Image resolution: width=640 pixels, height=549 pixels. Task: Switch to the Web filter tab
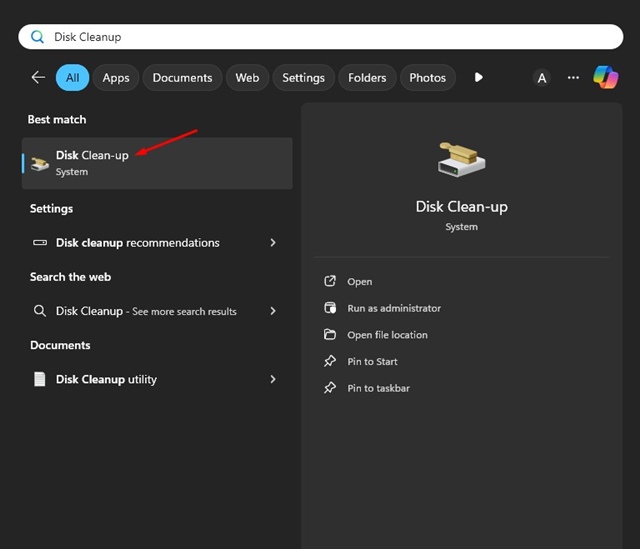point(247,78)
